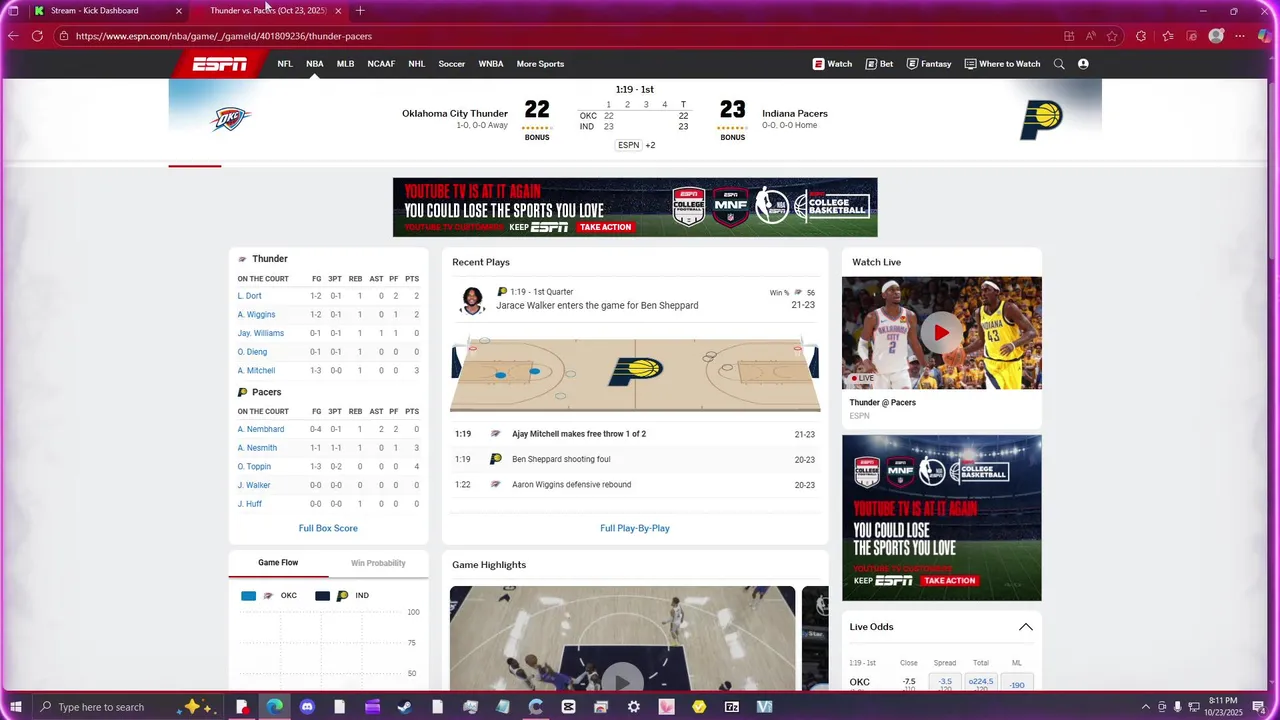View site information lock icon in address bar
Screen dimensions: 1280x720
(64, 36)
